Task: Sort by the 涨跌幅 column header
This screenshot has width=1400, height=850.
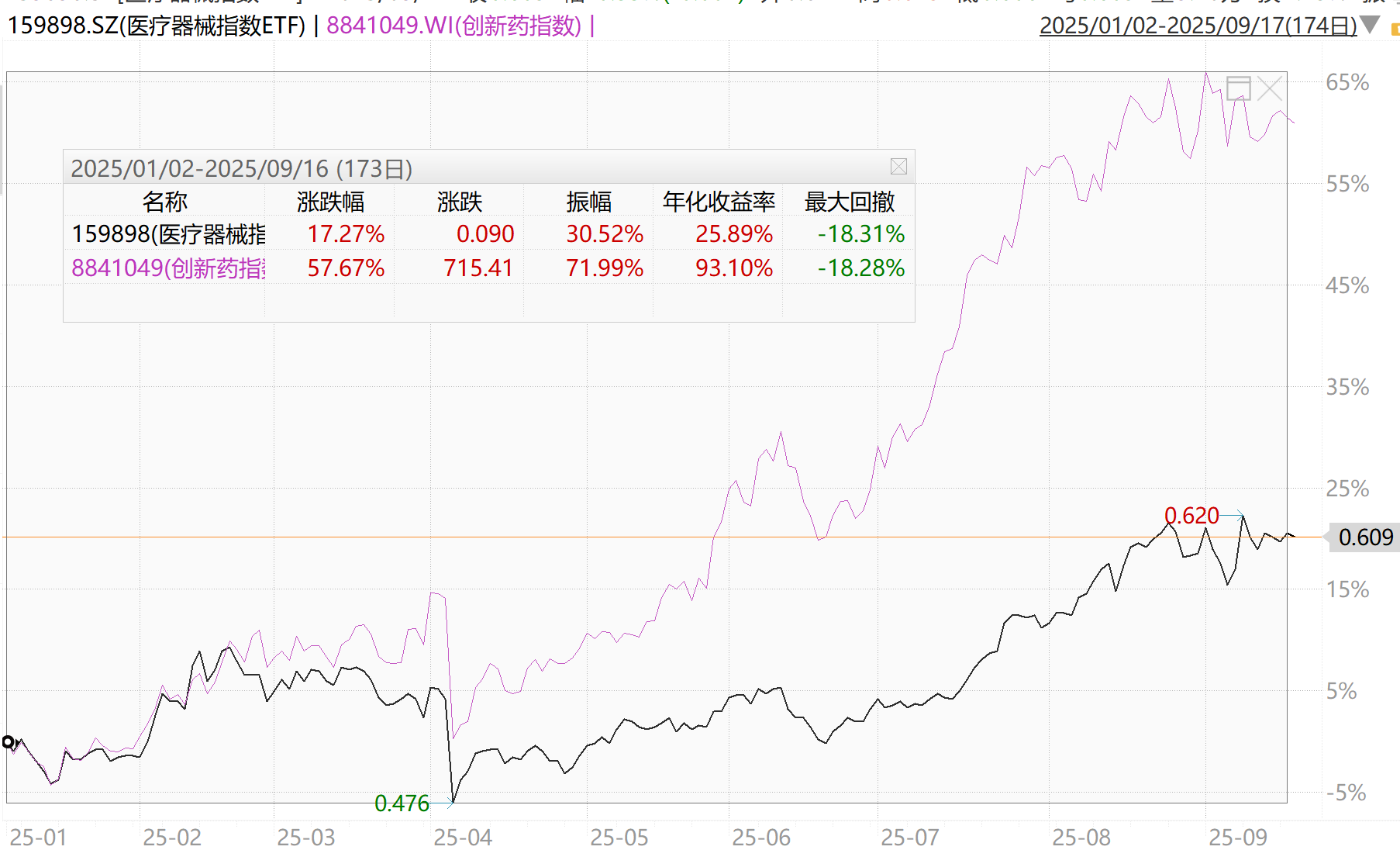Action: point(330,202)
